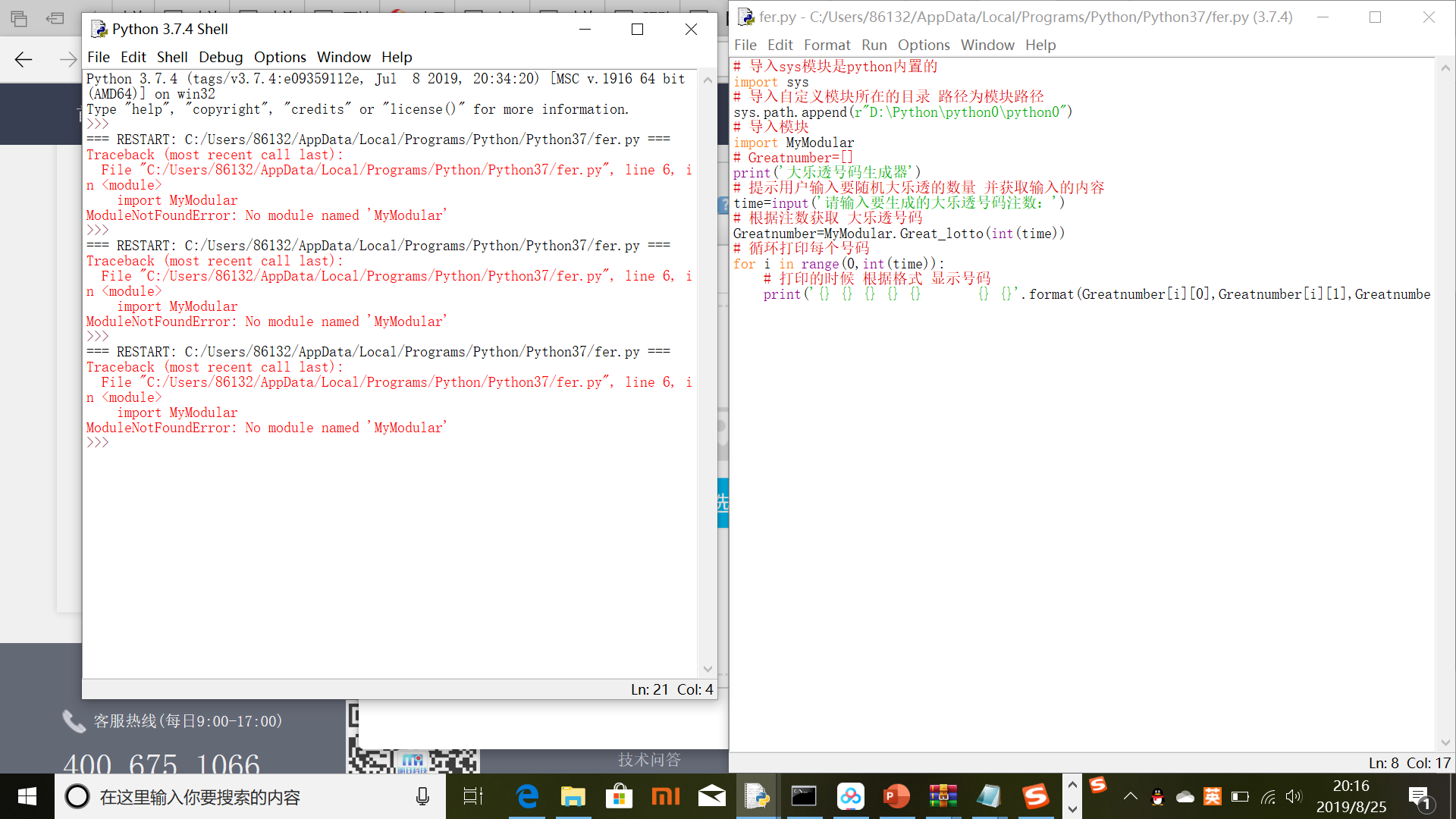Open Windows Start menu
Screen dimensions: 1456x819
(x=27, y=796)
